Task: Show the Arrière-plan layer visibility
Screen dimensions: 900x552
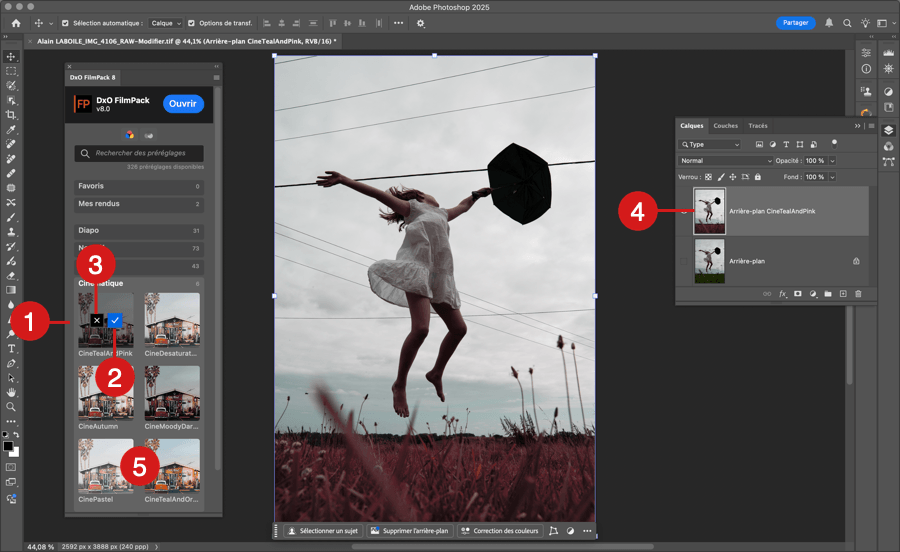Action: (x=684, y=261)
